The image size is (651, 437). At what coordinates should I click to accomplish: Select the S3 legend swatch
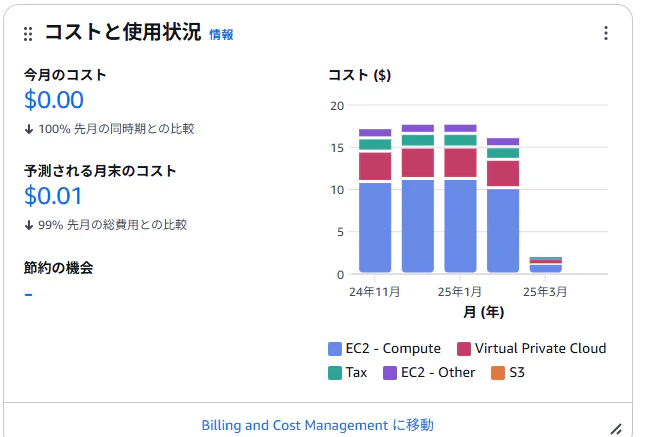(498, 373)
